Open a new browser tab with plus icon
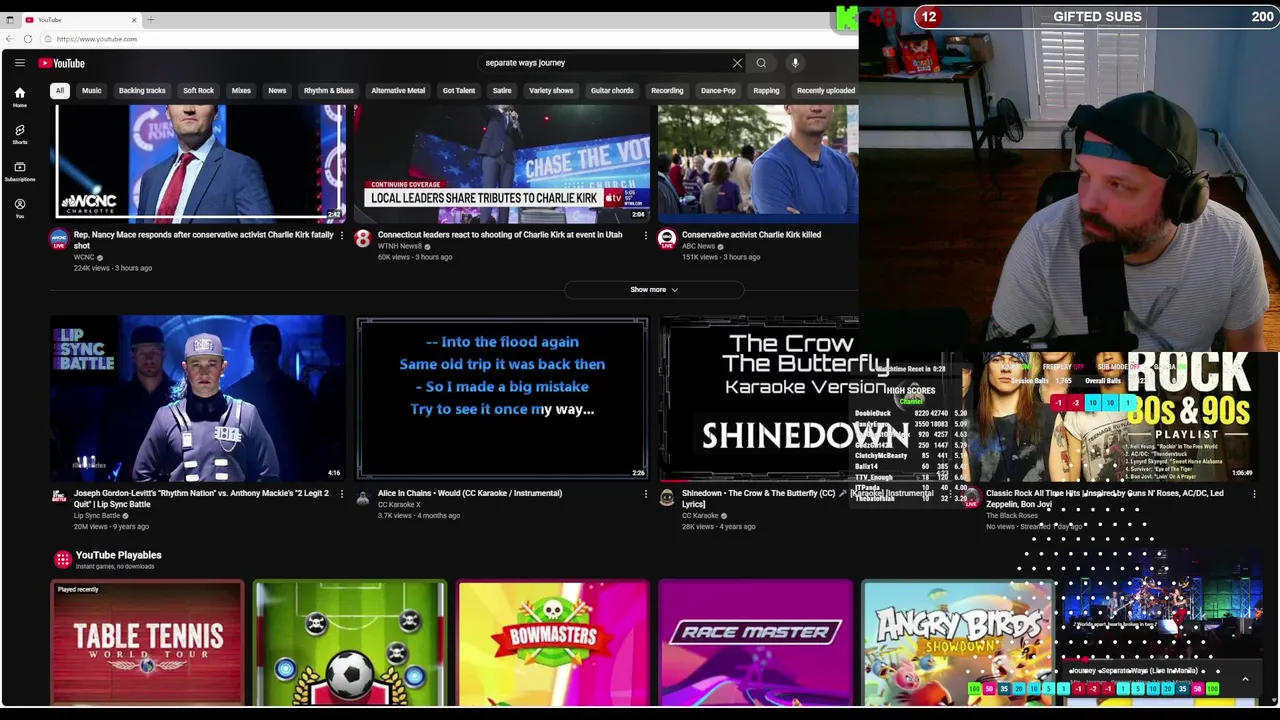This screenshot has height=720, width=1280. 151,20
